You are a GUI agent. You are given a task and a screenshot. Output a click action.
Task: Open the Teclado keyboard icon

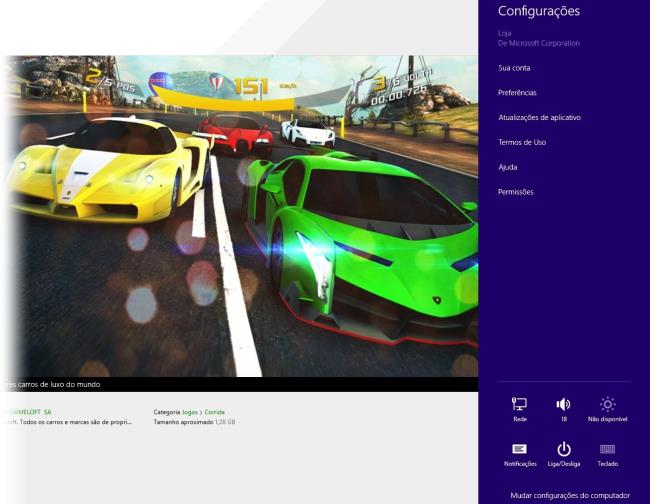(x=607, y=449)
